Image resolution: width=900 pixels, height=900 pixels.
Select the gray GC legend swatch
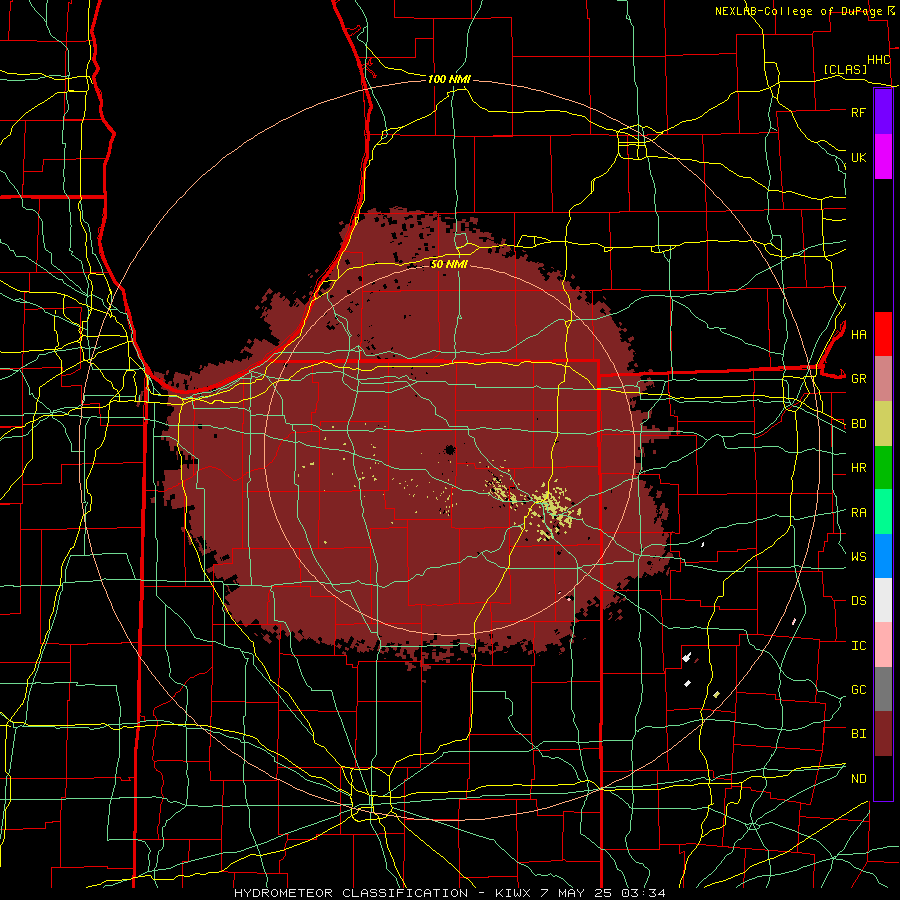tap(883, 689)
